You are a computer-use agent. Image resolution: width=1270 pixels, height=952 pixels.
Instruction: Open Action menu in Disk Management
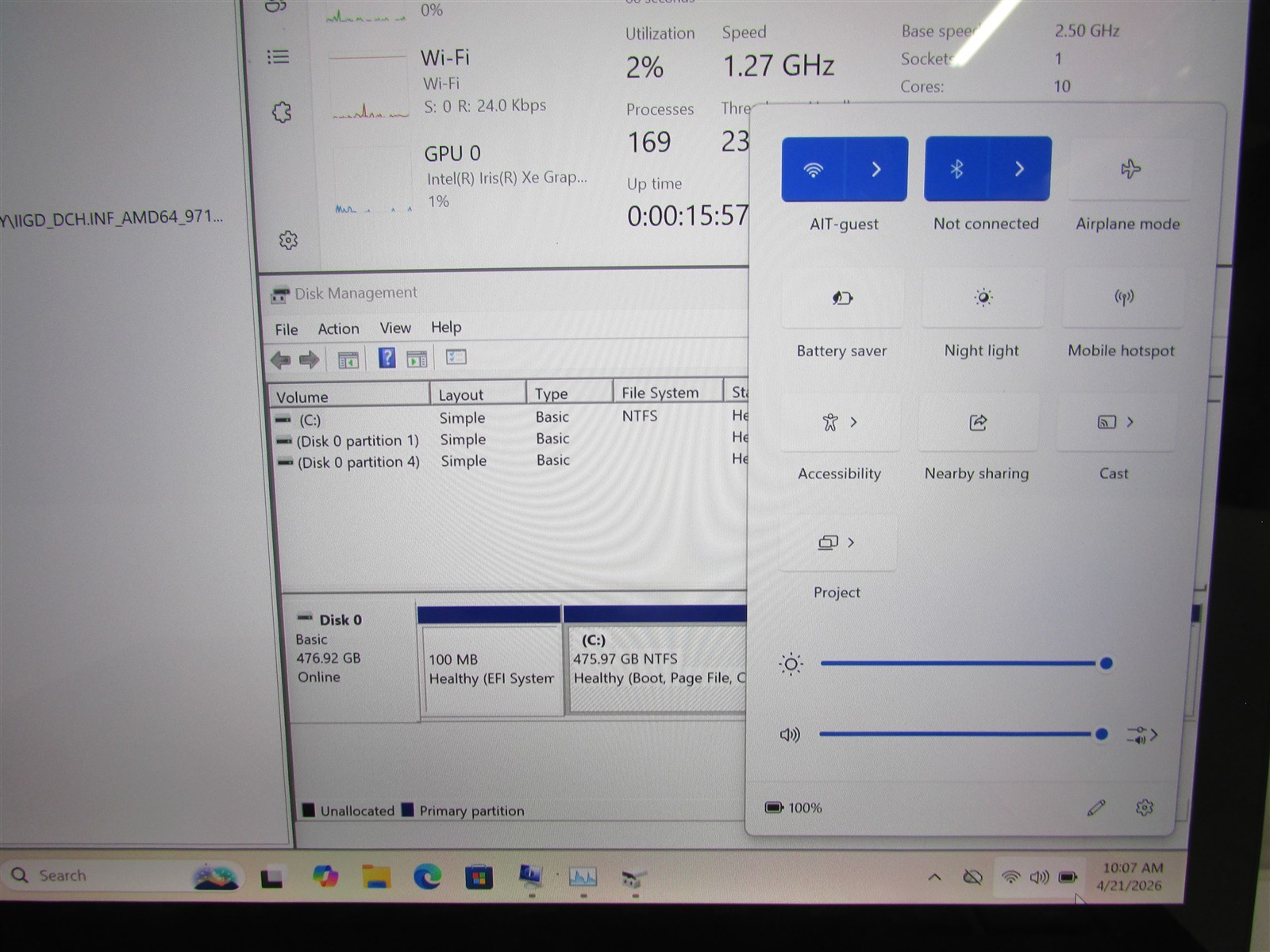(338, 328)
